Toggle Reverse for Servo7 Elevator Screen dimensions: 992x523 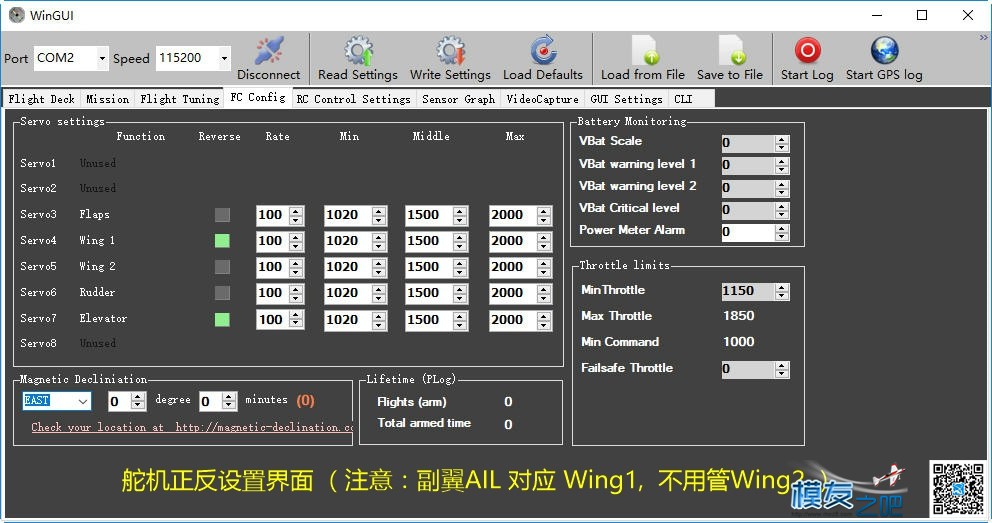pyautogui.click(x=222, y=319)
